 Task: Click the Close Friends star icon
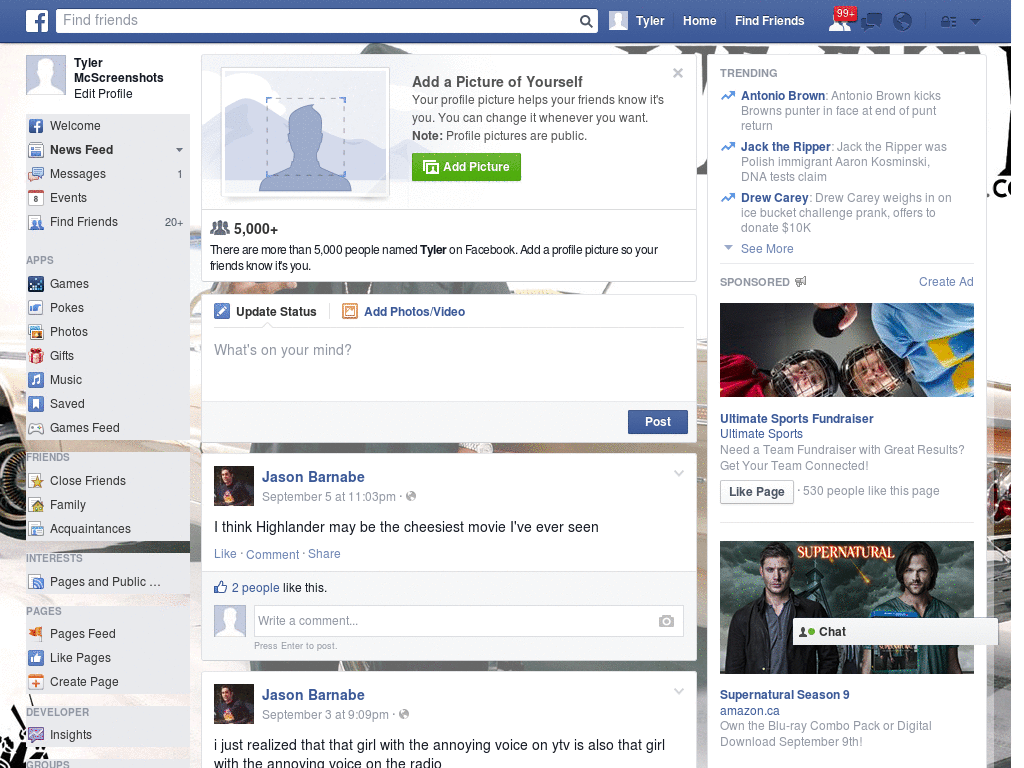36,481
